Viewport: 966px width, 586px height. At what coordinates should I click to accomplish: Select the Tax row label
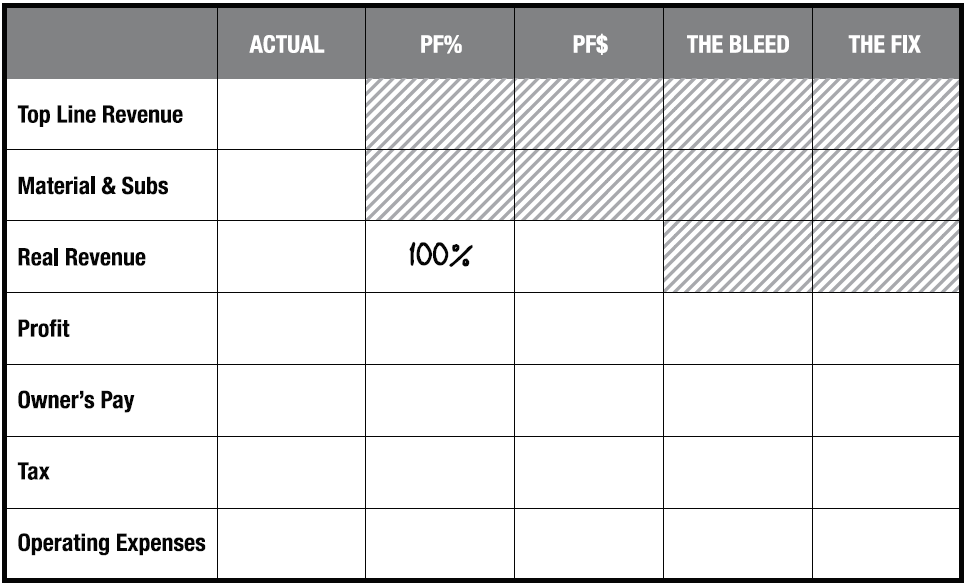(34, 471)
